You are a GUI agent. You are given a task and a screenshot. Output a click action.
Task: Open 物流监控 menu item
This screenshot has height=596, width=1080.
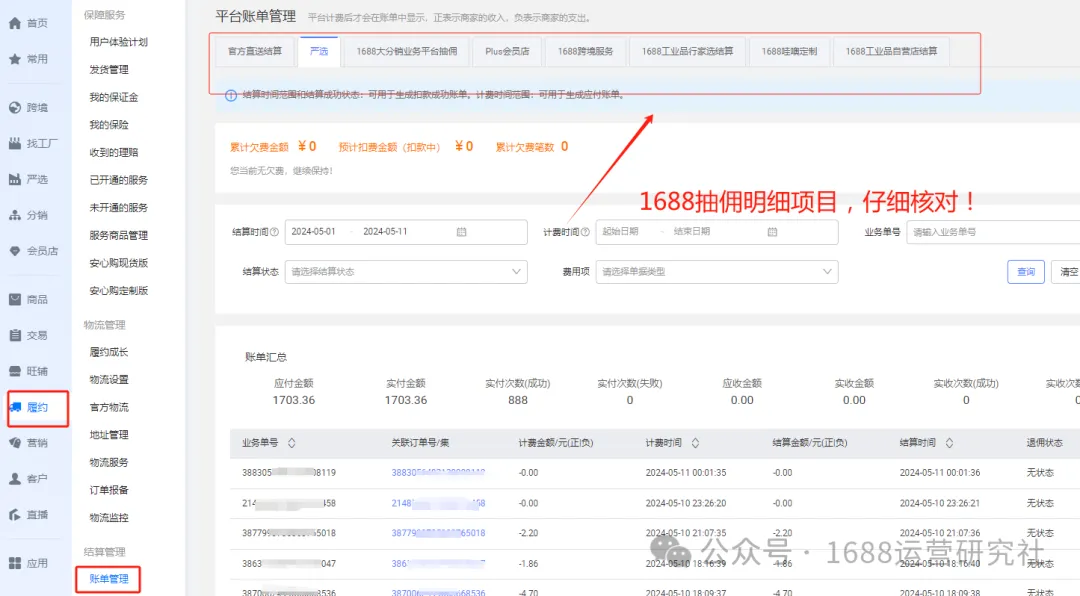coord(109,517)
